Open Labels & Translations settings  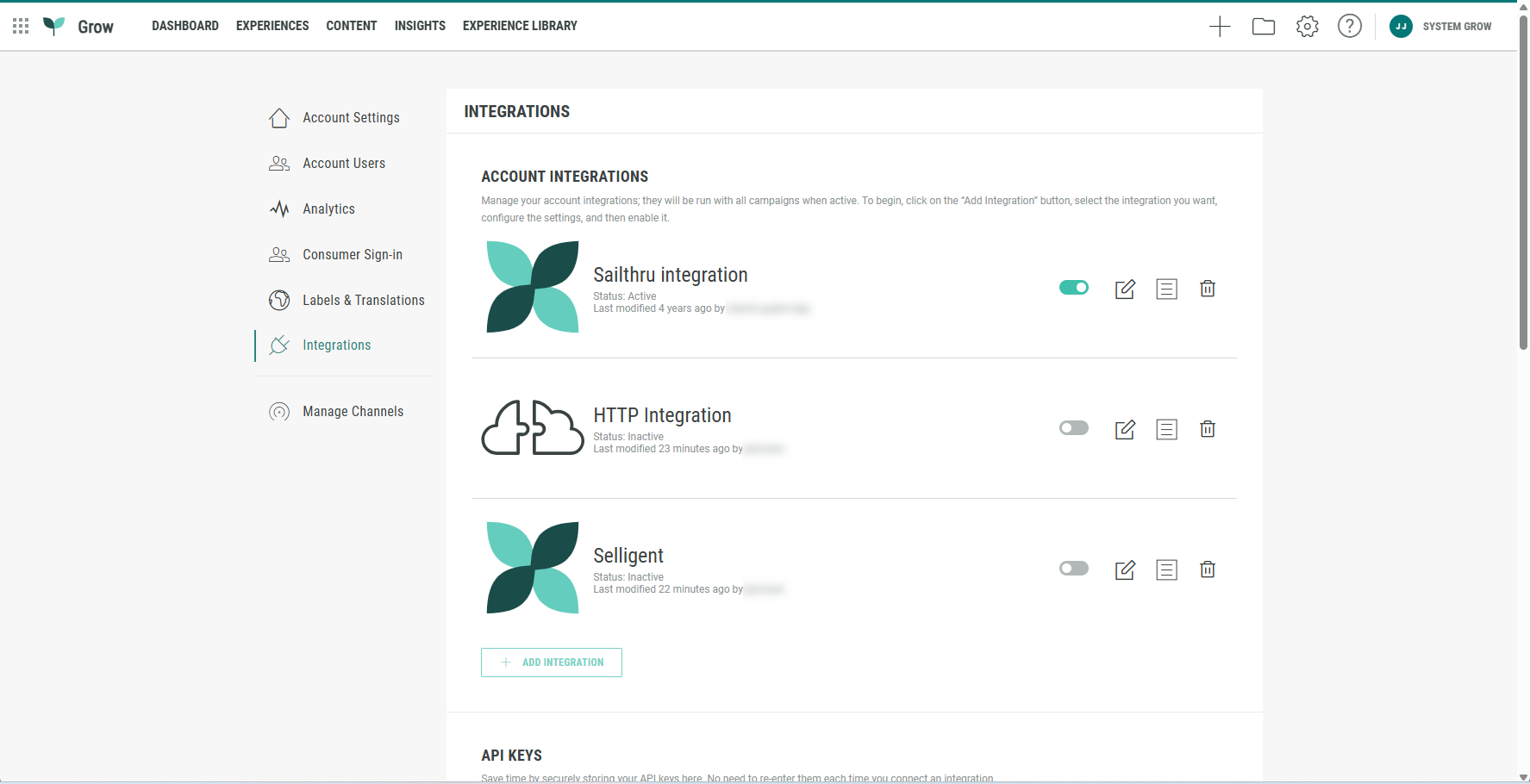pyautogui.click(x=363, y=300)
